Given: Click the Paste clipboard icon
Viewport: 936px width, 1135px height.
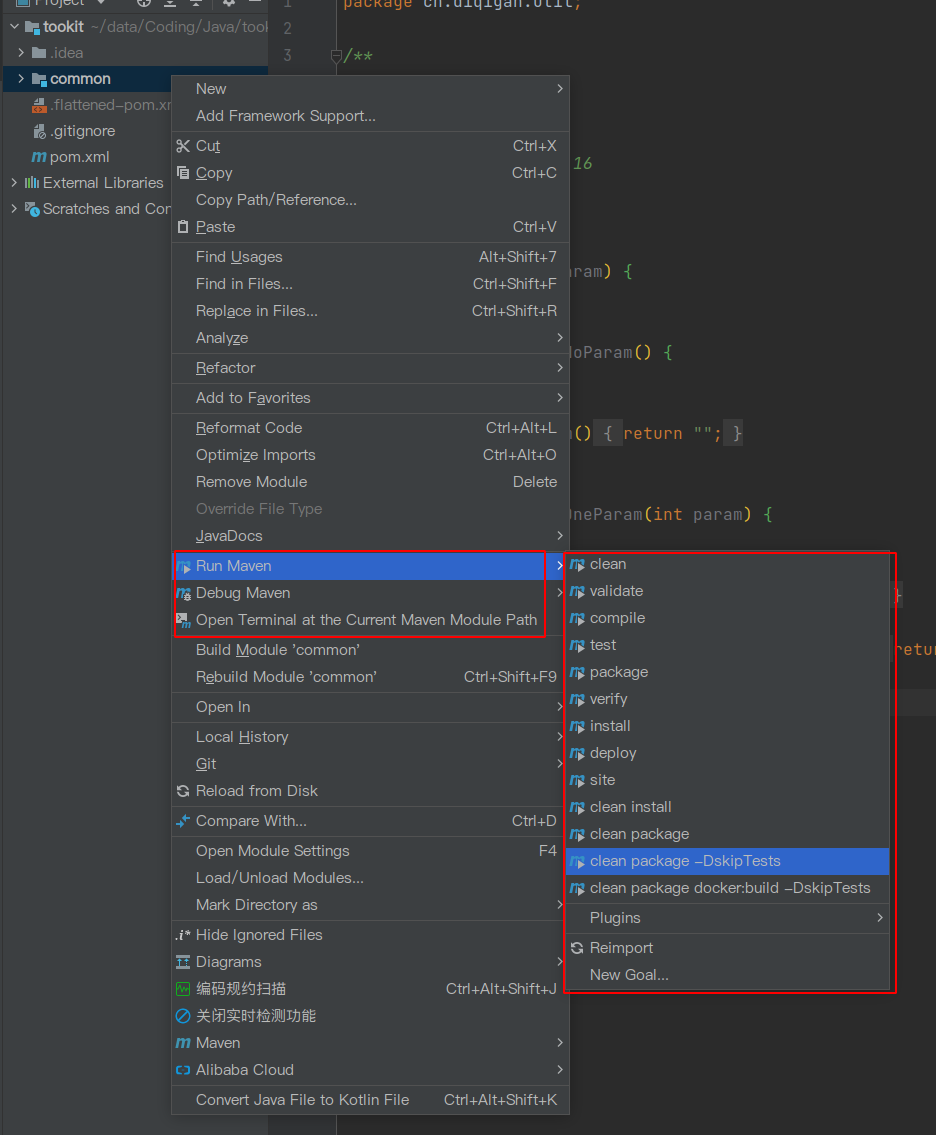Looking at the screenshot, I should click(183, 227).
